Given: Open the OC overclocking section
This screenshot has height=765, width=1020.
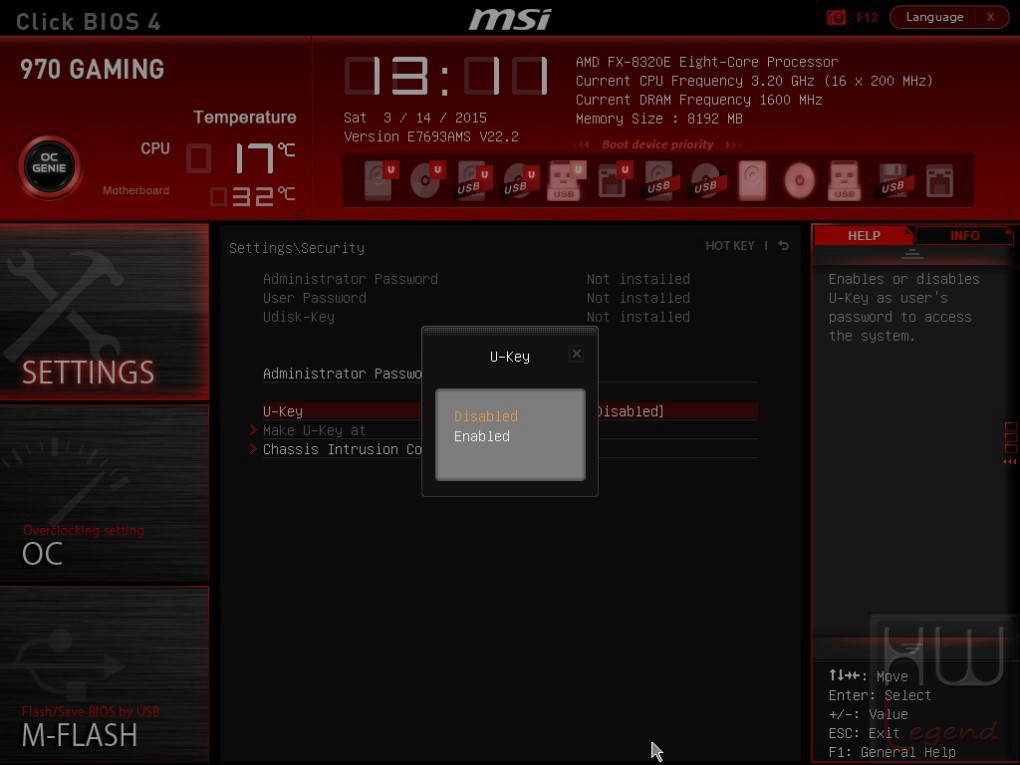Looking at the screenshot, I should click(104, 493).
